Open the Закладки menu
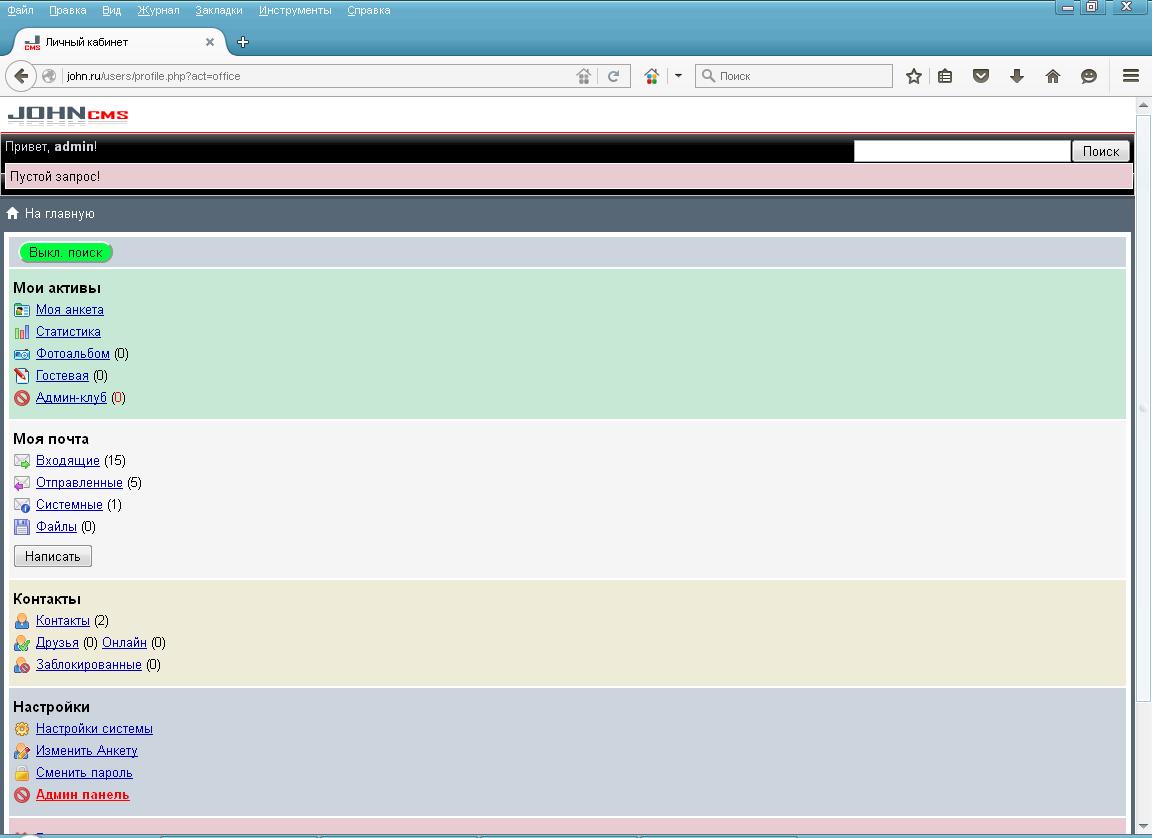This screenshot has height=838, width=1152. (219, 10)
